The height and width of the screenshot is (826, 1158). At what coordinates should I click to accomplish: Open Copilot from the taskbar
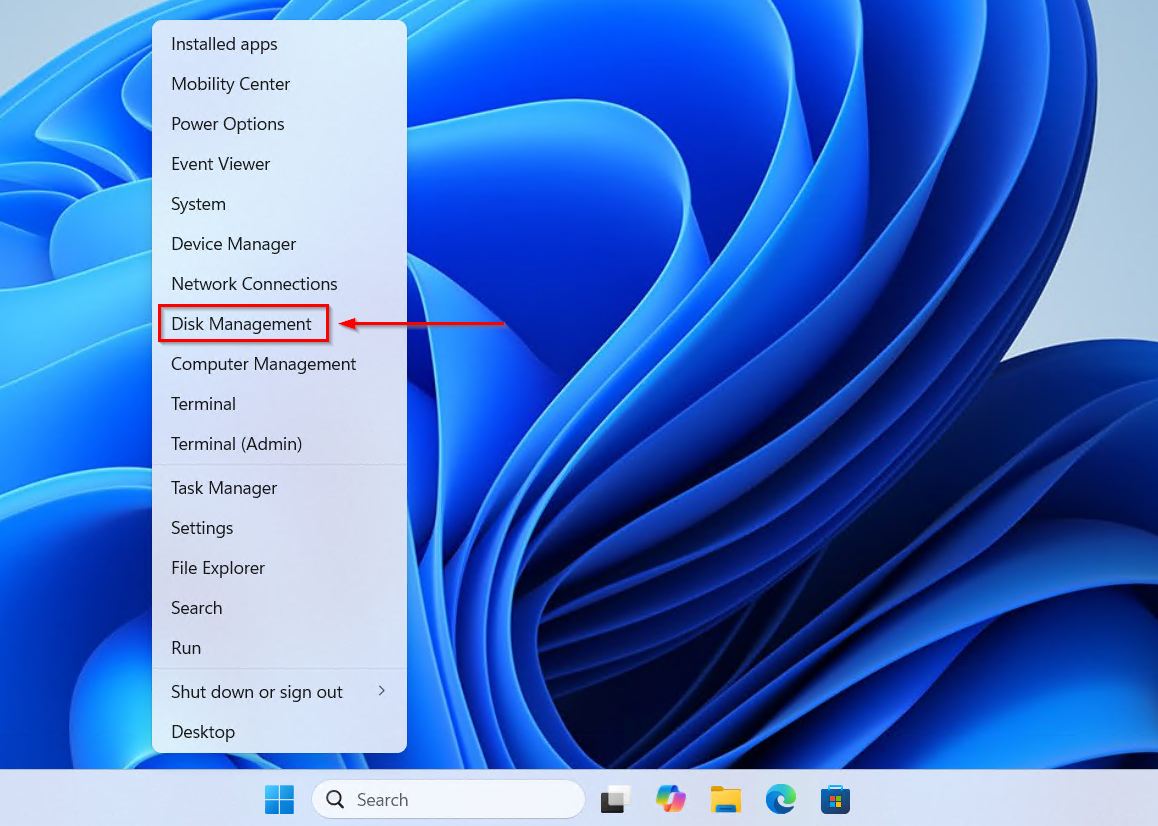pos(670,799)
